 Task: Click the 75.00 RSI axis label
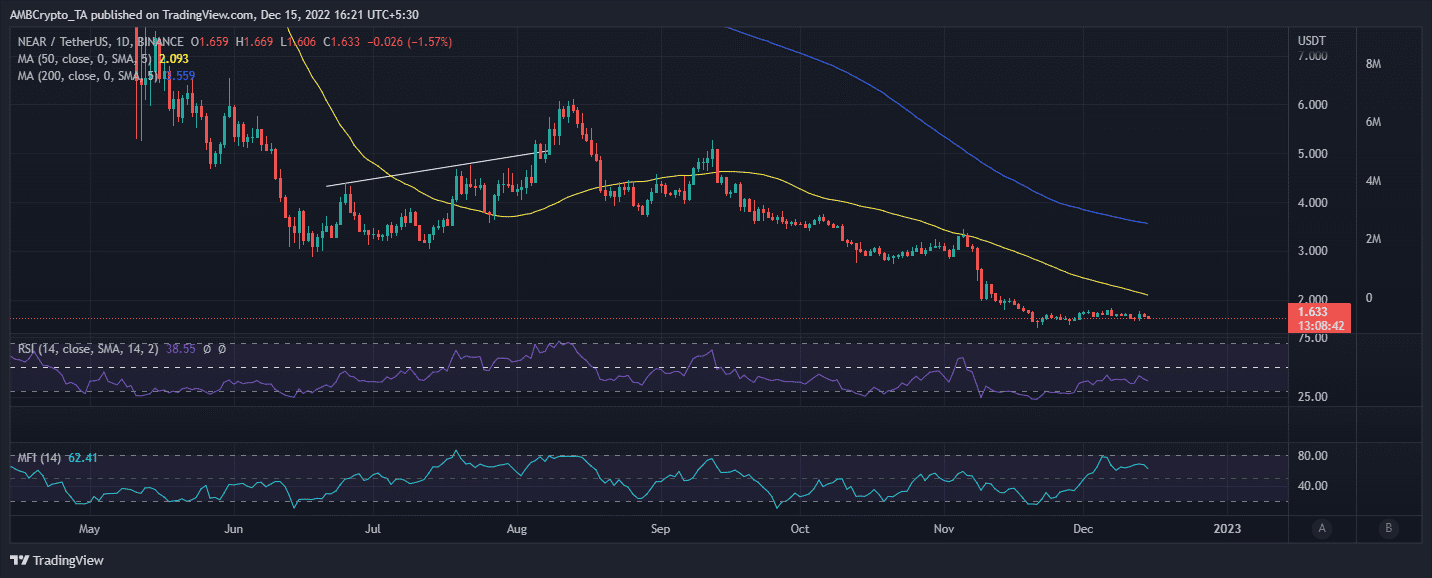(1314, 339)
